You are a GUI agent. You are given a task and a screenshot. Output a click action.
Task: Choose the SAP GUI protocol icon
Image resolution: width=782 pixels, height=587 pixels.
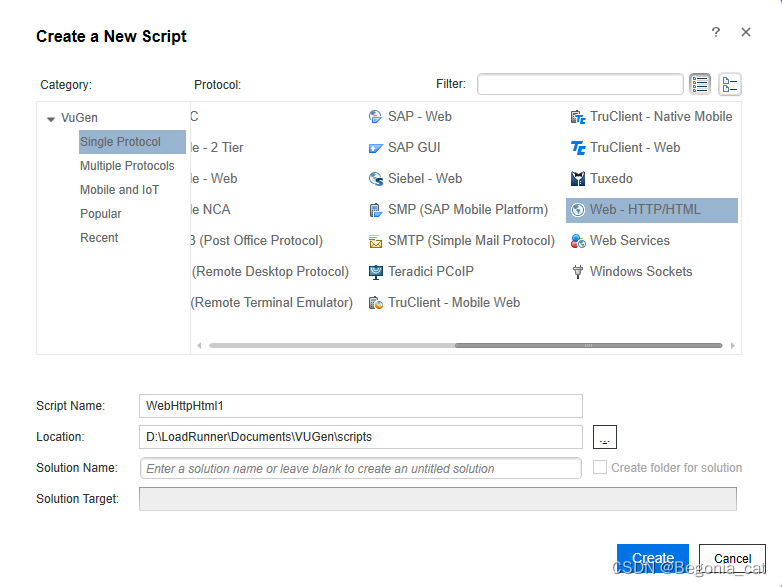pos(376,148)
